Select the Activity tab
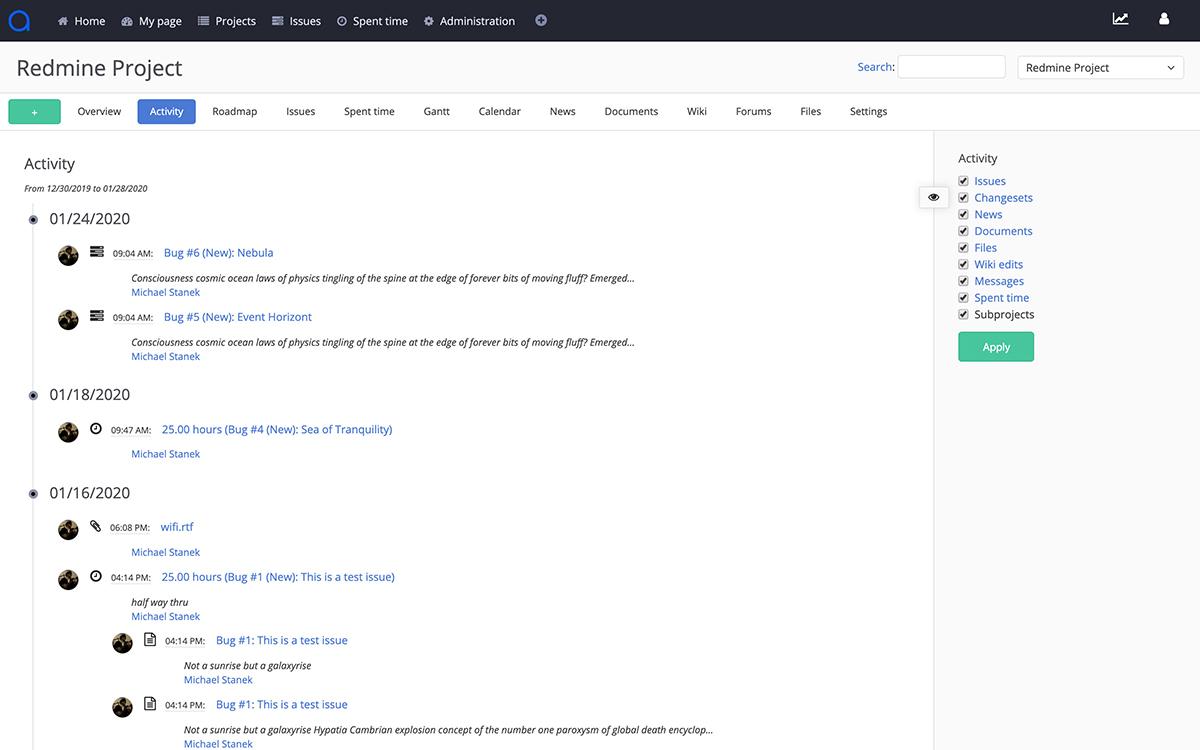Viewport: 1200px width, 750px height. 166,111
